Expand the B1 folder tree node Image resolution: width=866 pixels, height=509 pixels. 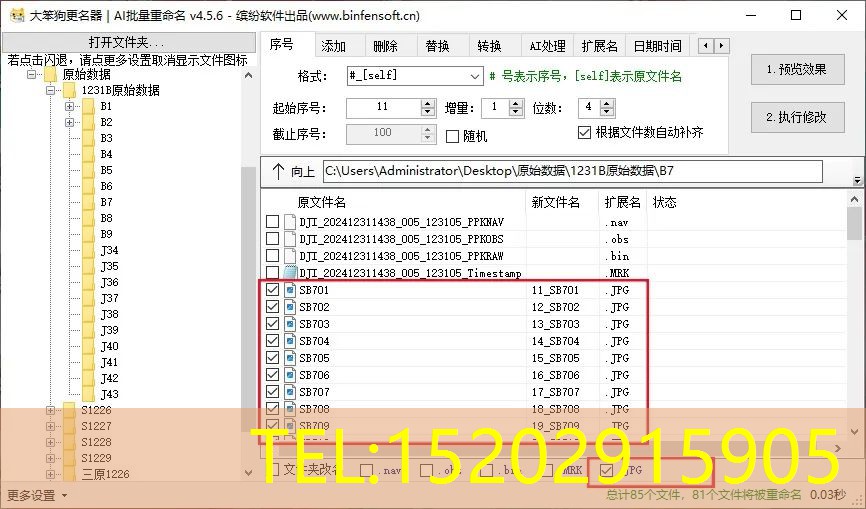[x=70, y=106]
